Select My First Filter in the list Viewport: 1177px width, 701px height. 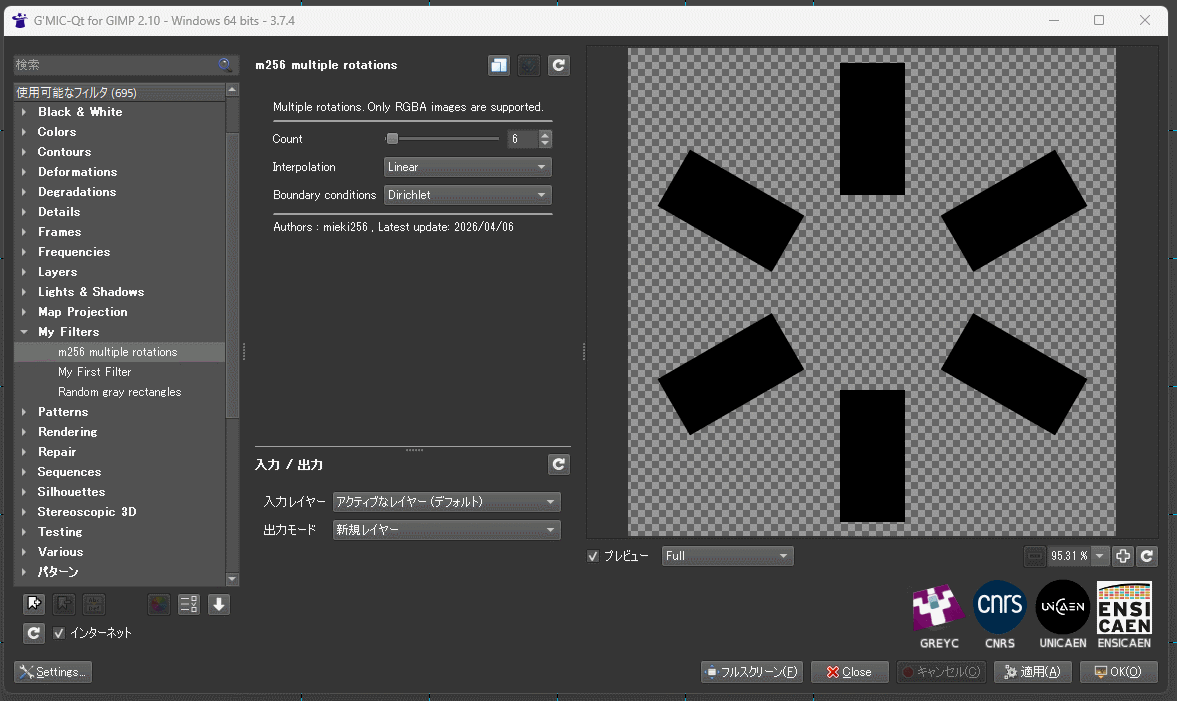pyautogui.click(x=94, y=372)
